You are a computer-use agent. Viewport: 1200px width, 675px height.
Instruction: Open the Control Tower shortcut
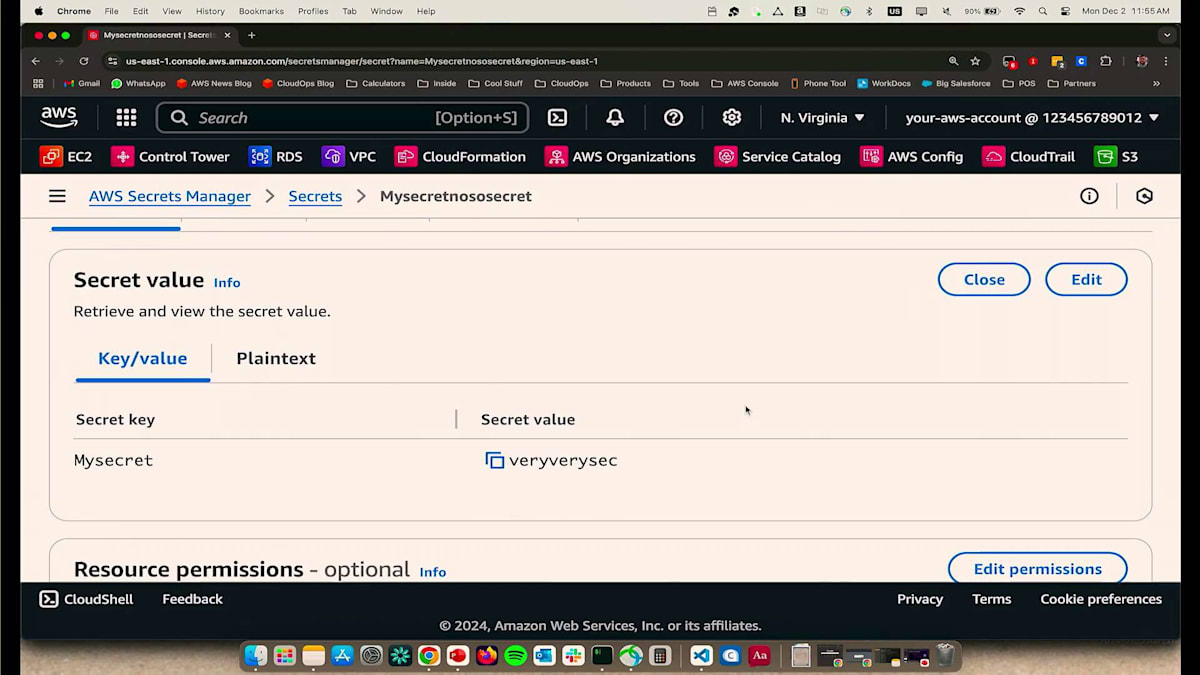pos(171,157)
